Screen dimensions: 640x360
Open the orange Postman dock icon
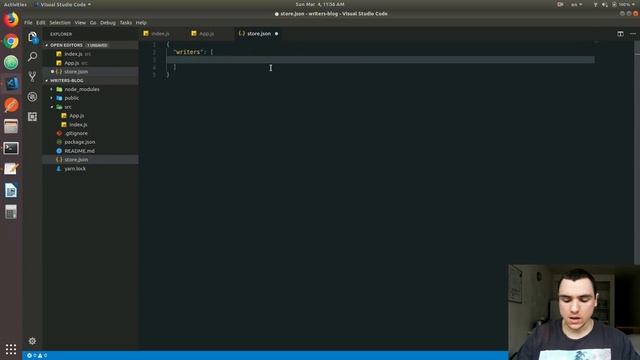11,105
